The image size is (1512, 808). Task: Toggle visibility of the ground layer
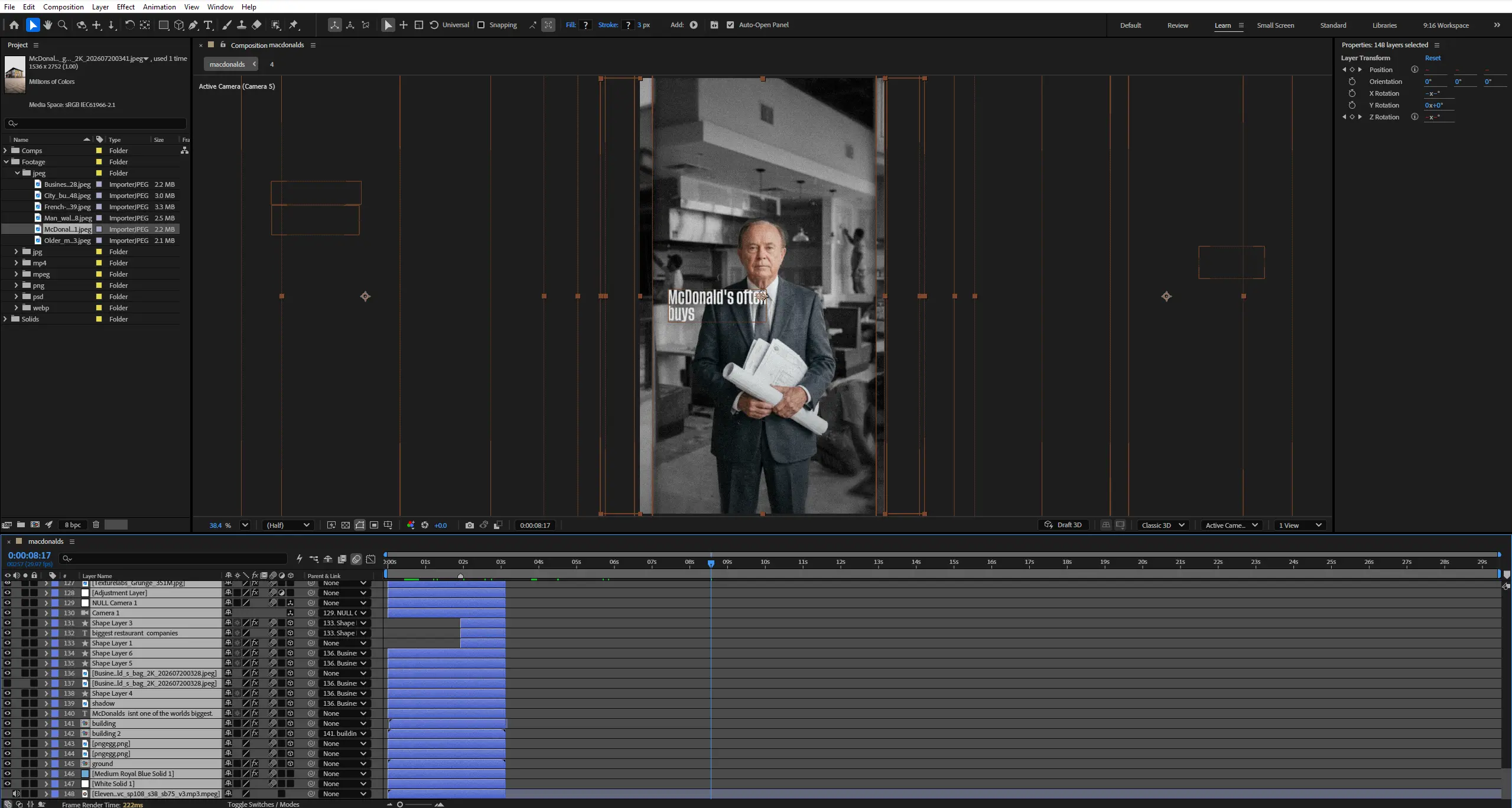(7, 764)
